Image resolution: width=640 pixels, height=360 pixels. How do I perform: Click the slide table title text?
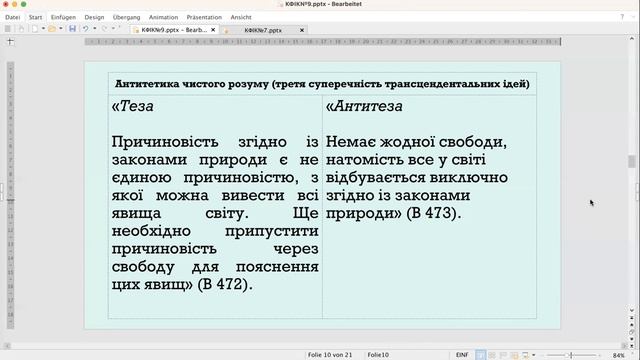tap(322, 84)
